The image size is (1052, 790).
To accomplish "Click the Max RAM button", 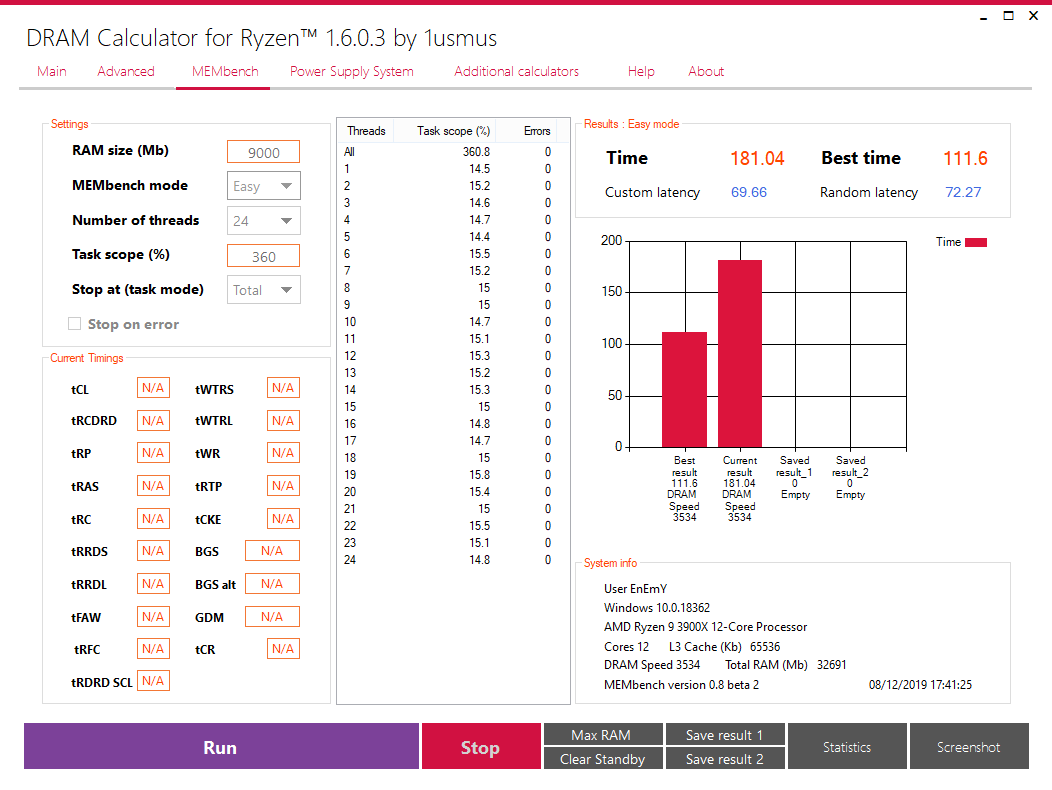I will tap(603, 734).
